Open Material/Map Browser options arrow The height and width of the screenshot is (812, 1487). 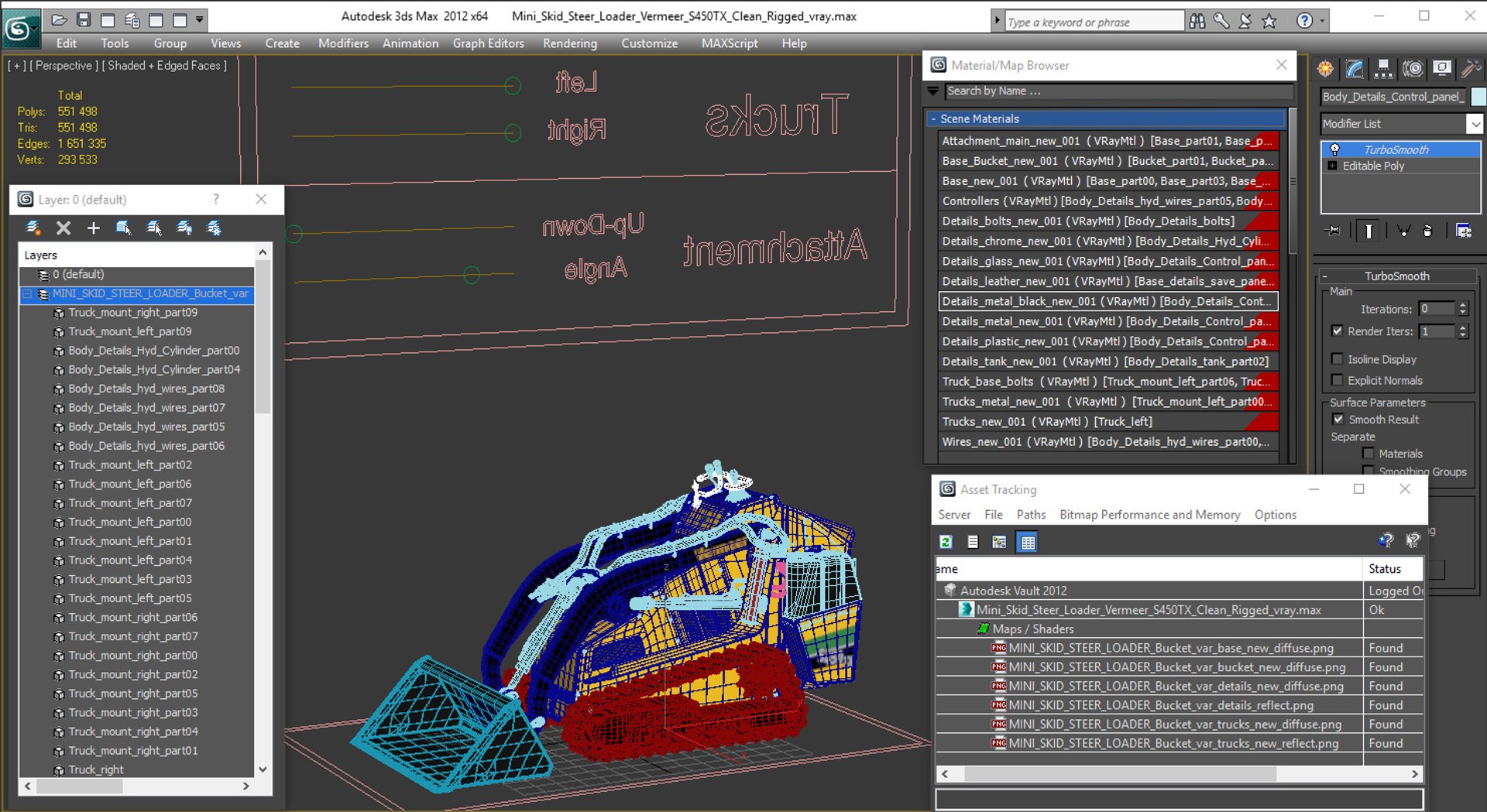point(933,91)
